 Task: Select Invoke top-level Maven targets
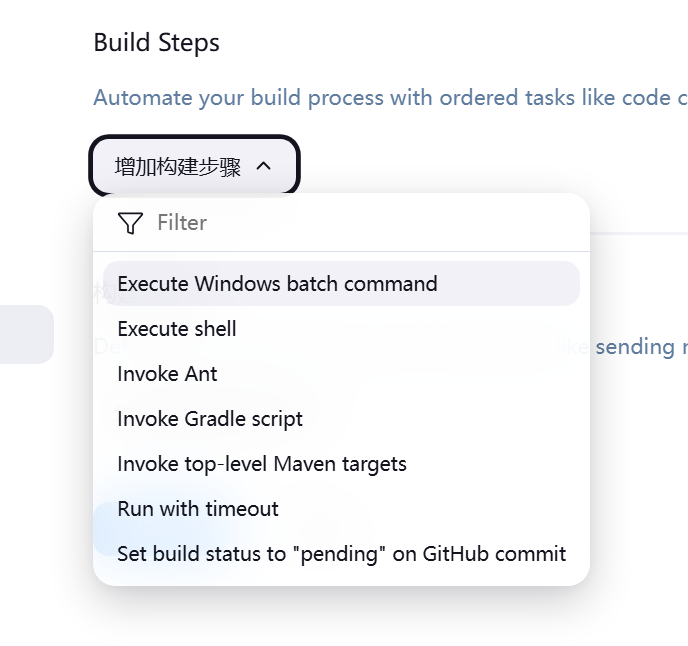point(341,464)
